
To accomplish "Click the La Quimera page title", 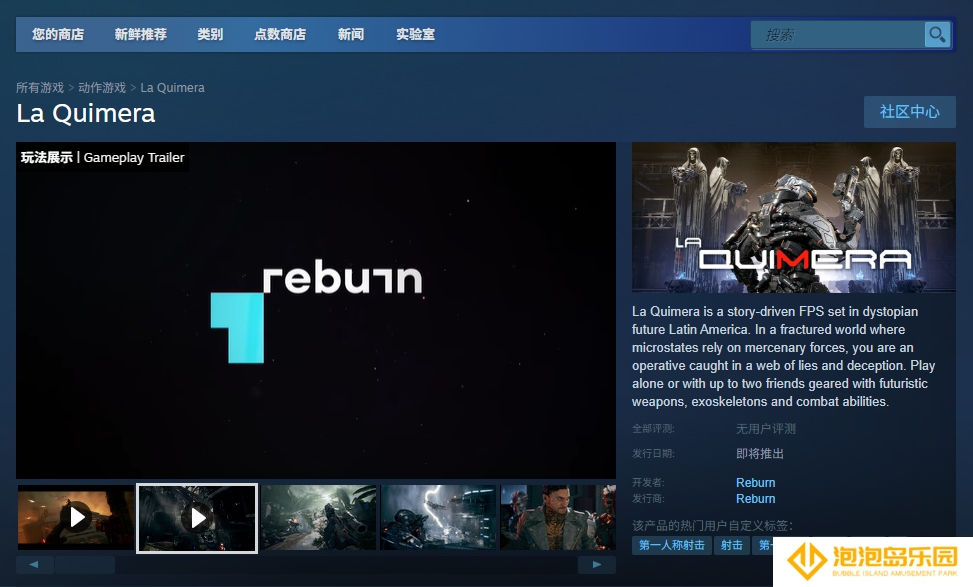I will click(86, 114).
